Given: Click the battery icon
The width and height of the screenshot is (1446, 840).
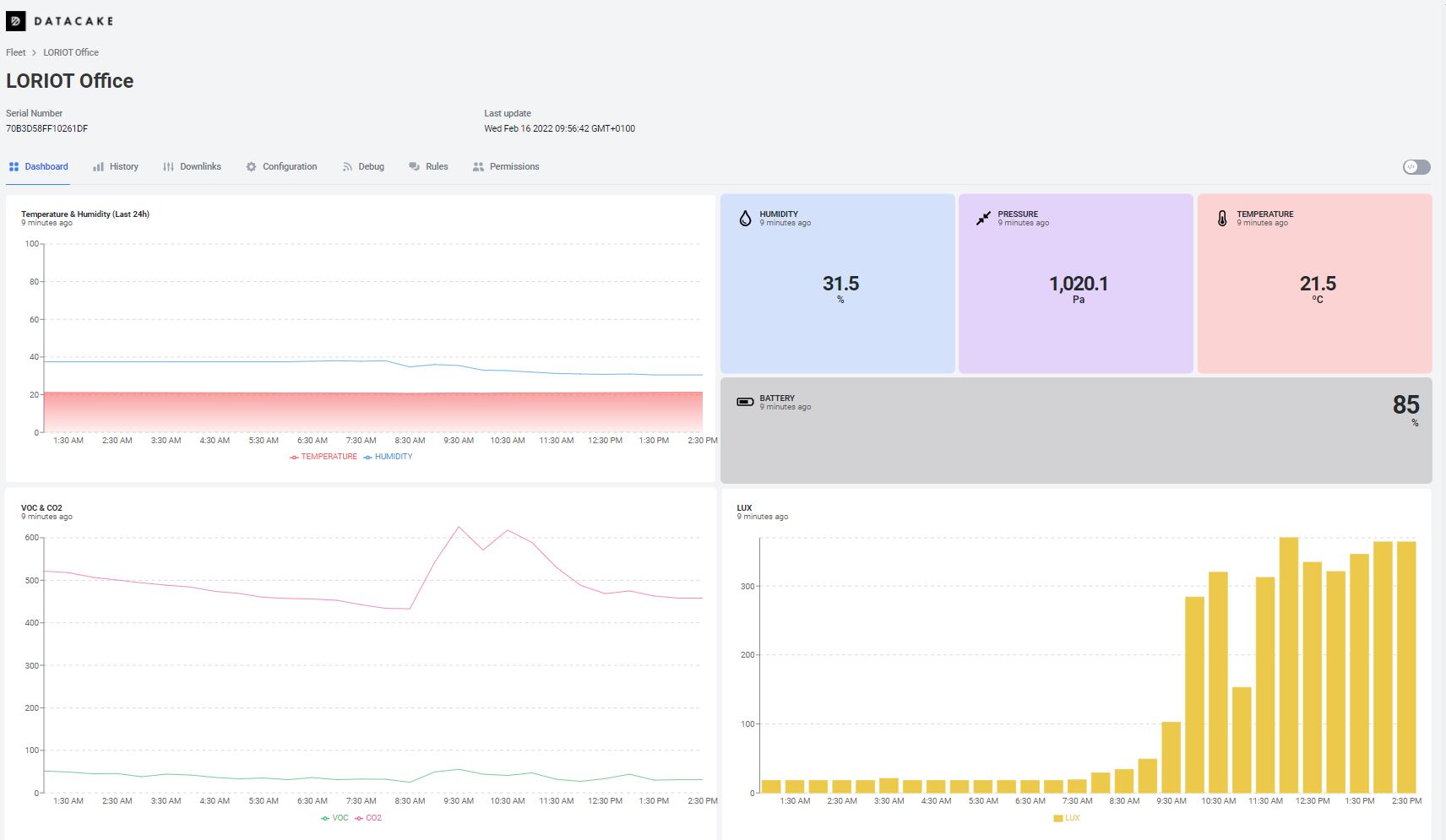Looking at the screenshot, I should 745,402.
